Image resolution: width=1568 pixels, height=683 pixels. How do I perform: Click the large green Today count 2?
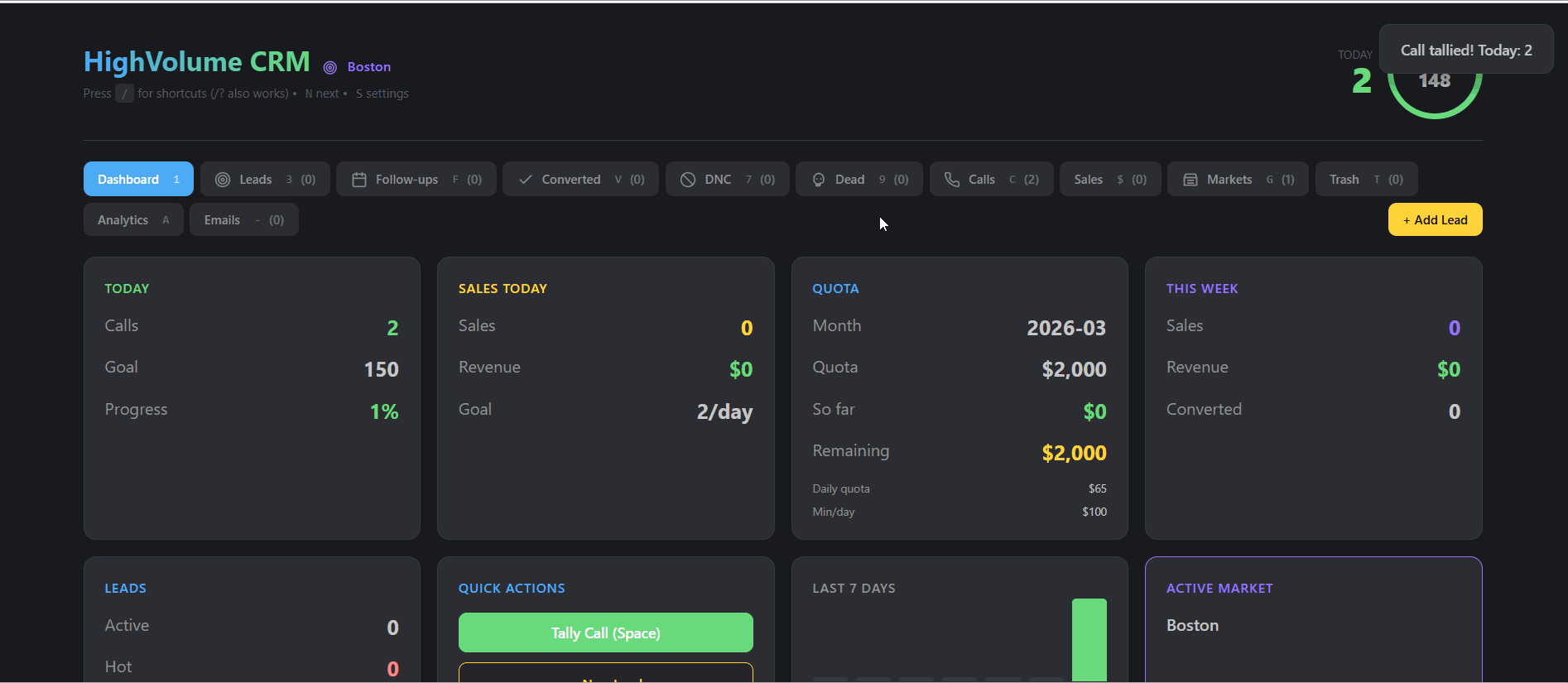click(x=1361, y=80)
